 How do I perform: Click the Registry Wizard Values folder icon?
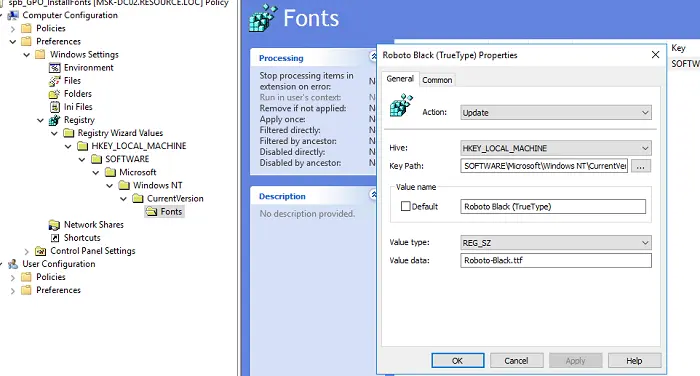coord(68,133)
